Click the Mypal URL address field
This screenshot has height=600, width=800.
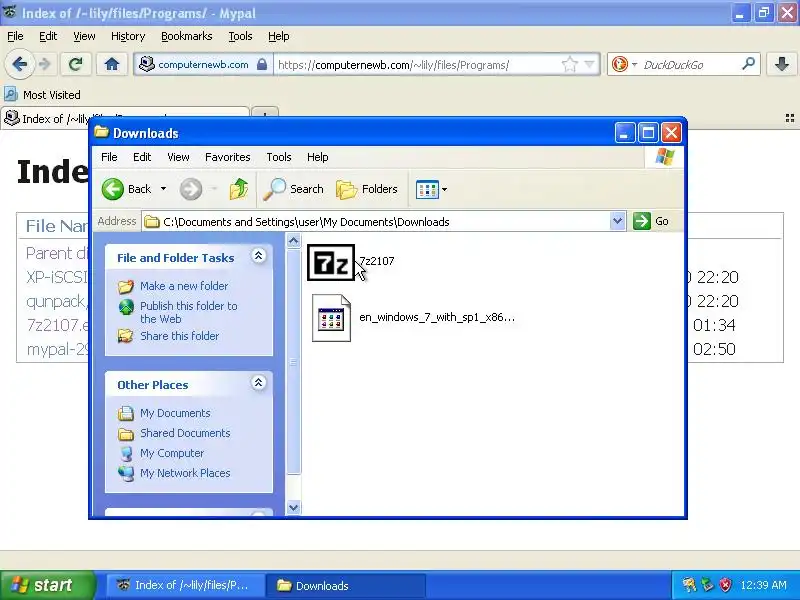(417, 65)
